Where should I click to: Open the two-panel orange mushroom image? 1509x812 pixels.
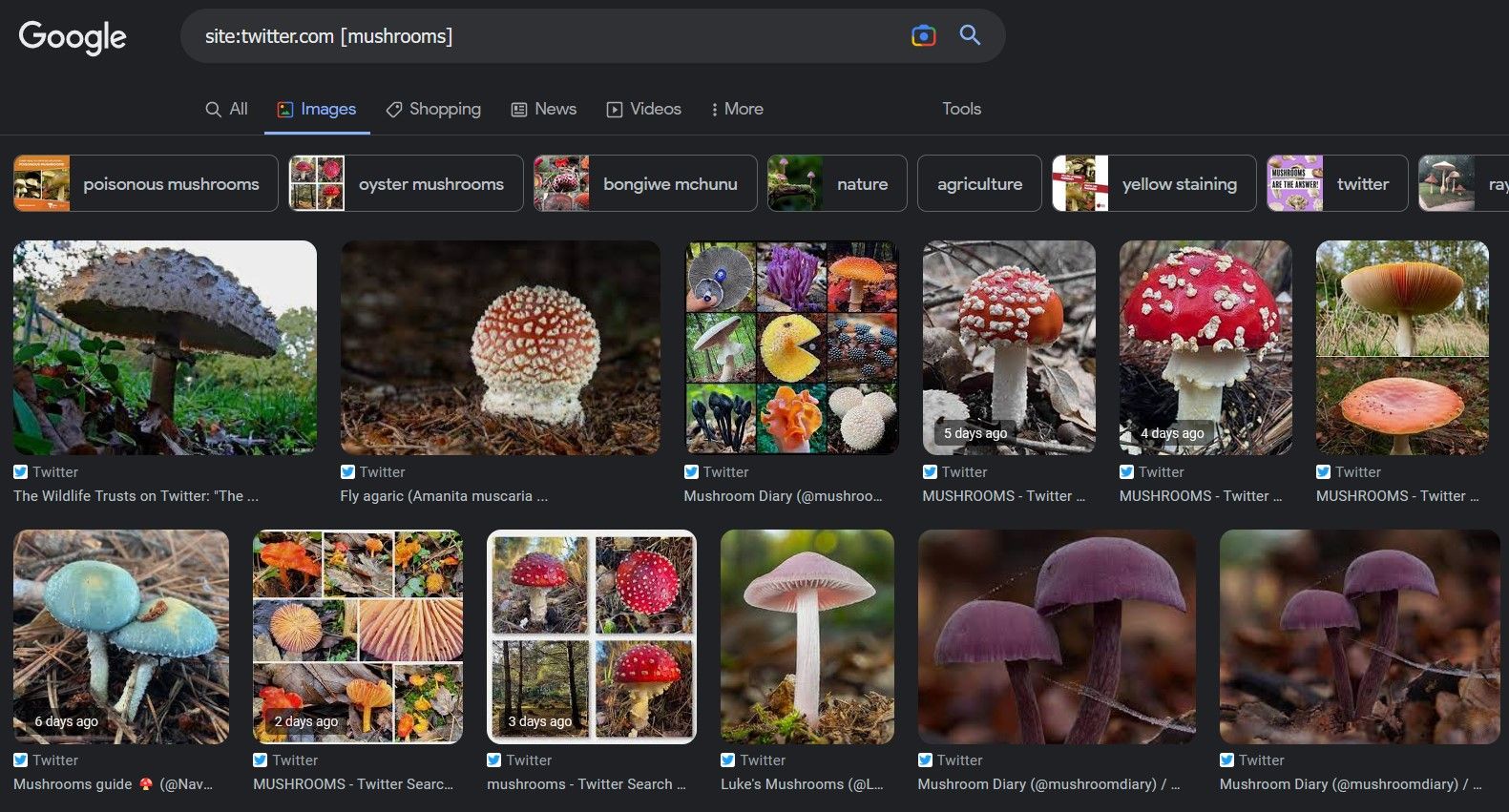(x=1402, y=347)
